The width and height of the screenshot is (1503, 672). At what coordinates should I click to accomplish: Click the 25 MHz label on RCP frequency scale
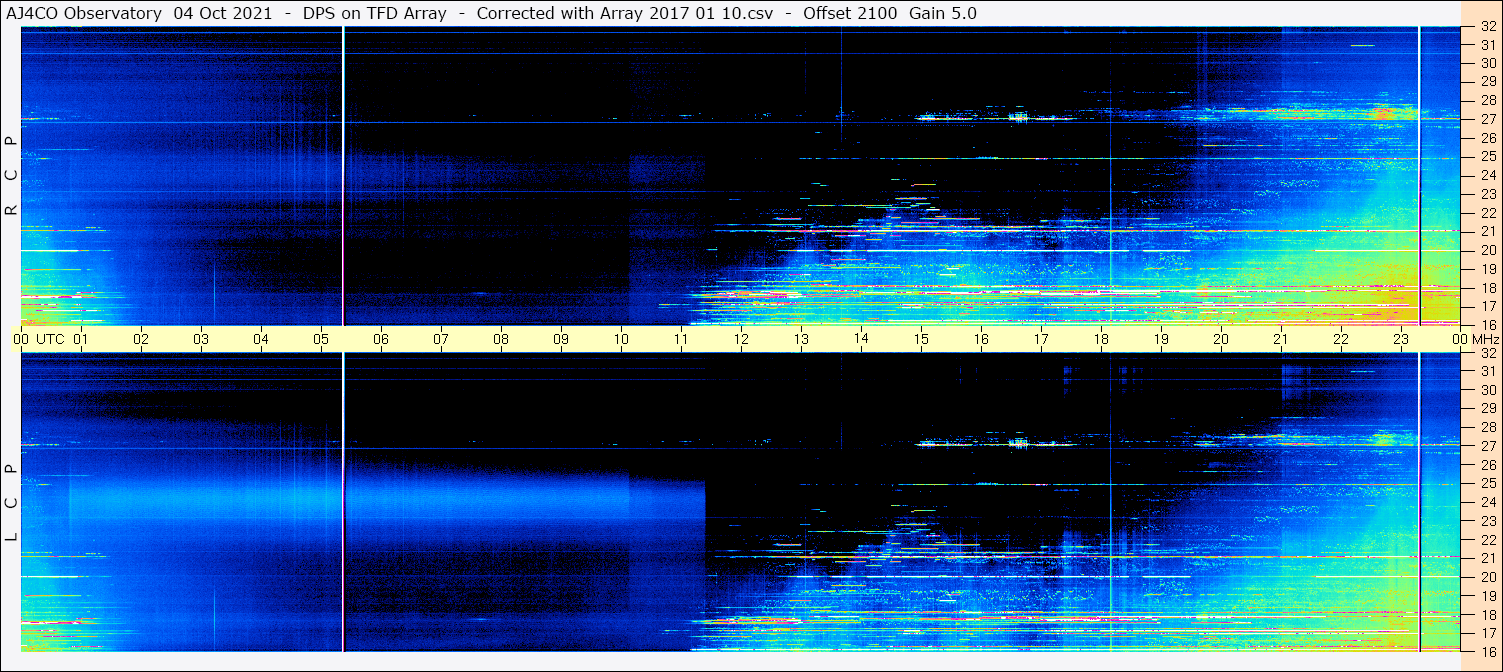pos(1487,156)
